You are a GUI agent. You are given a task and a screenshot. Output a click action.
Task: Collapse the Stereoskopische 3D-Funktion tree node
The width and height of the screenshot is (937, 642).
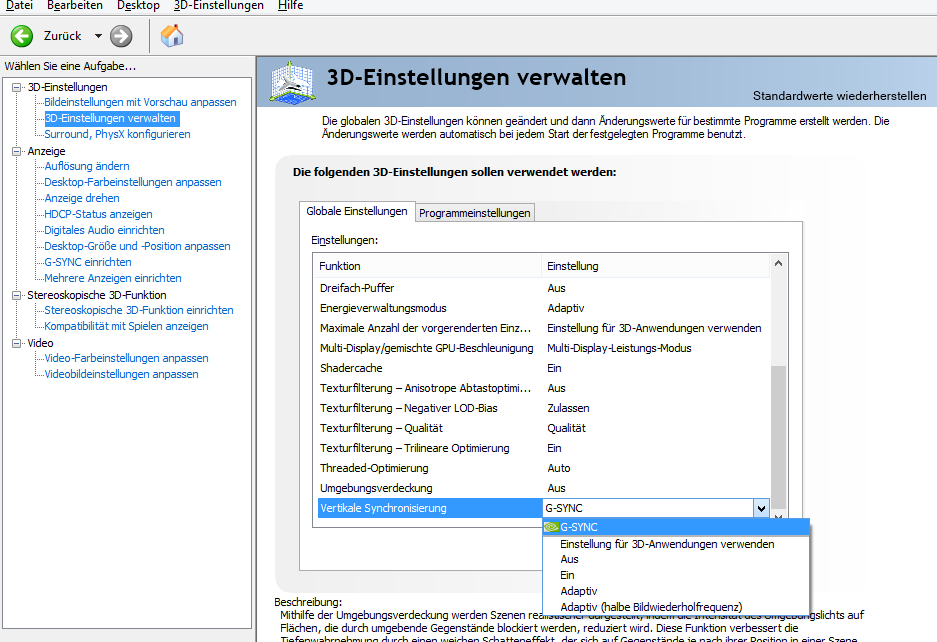17,295
